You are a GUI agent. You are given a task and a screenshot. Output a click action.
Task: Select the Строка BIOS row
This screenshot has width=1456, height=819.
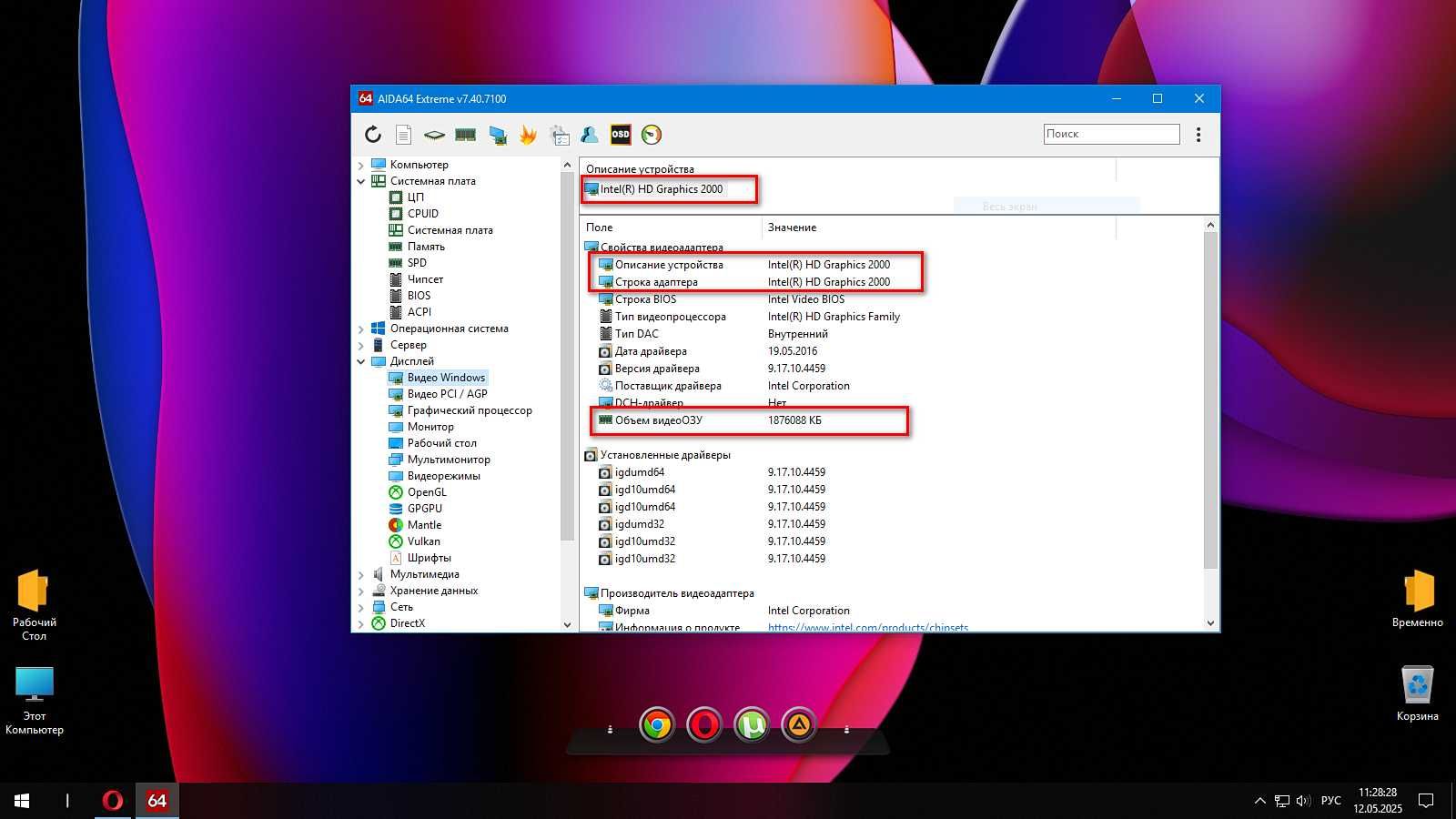pyautogui.click(x=645, y=299)
